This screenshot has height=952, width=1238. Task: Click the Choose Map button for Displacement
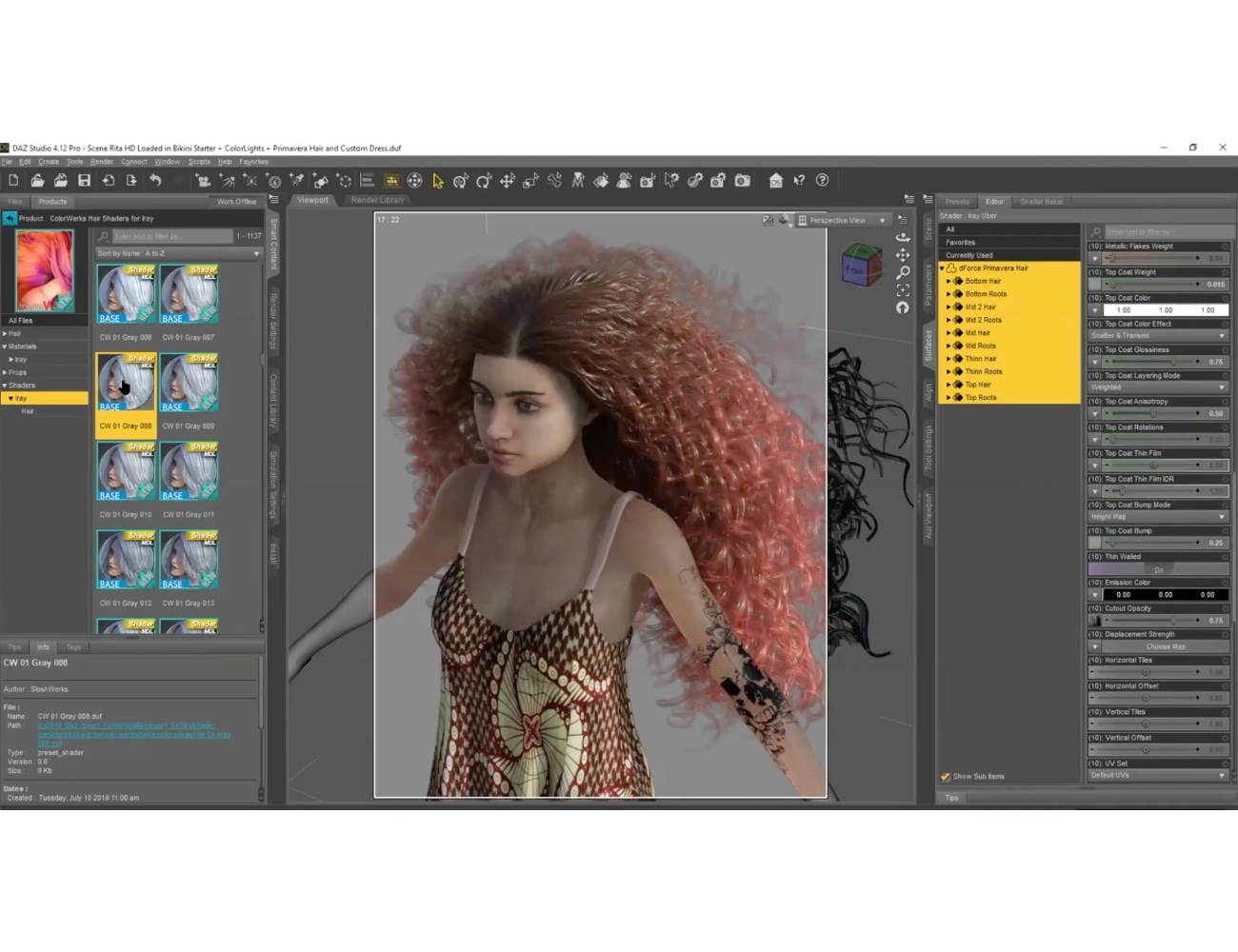point(1166,646)
